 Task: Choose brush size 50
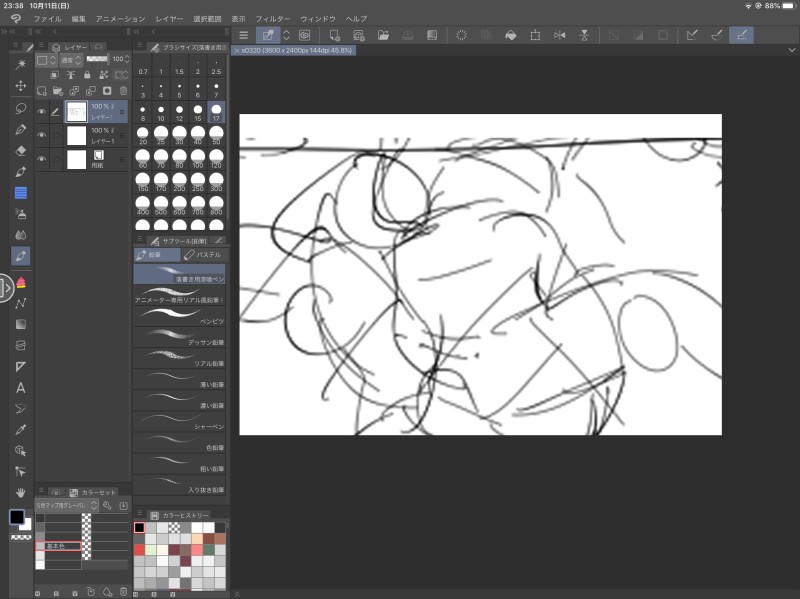[x=216, y=136]
